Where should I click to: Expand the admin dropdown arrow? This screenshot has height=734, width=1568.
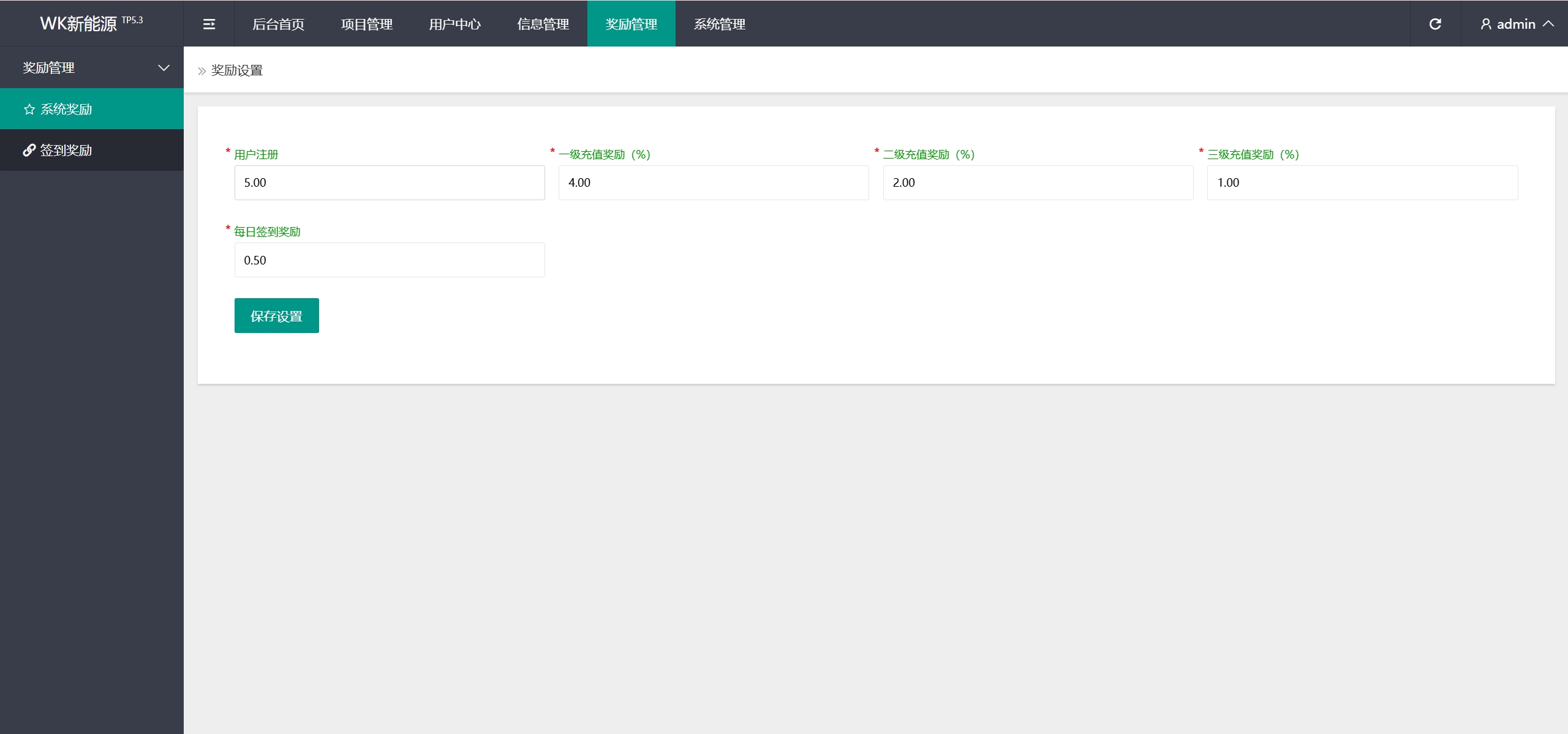[1549, 24]
